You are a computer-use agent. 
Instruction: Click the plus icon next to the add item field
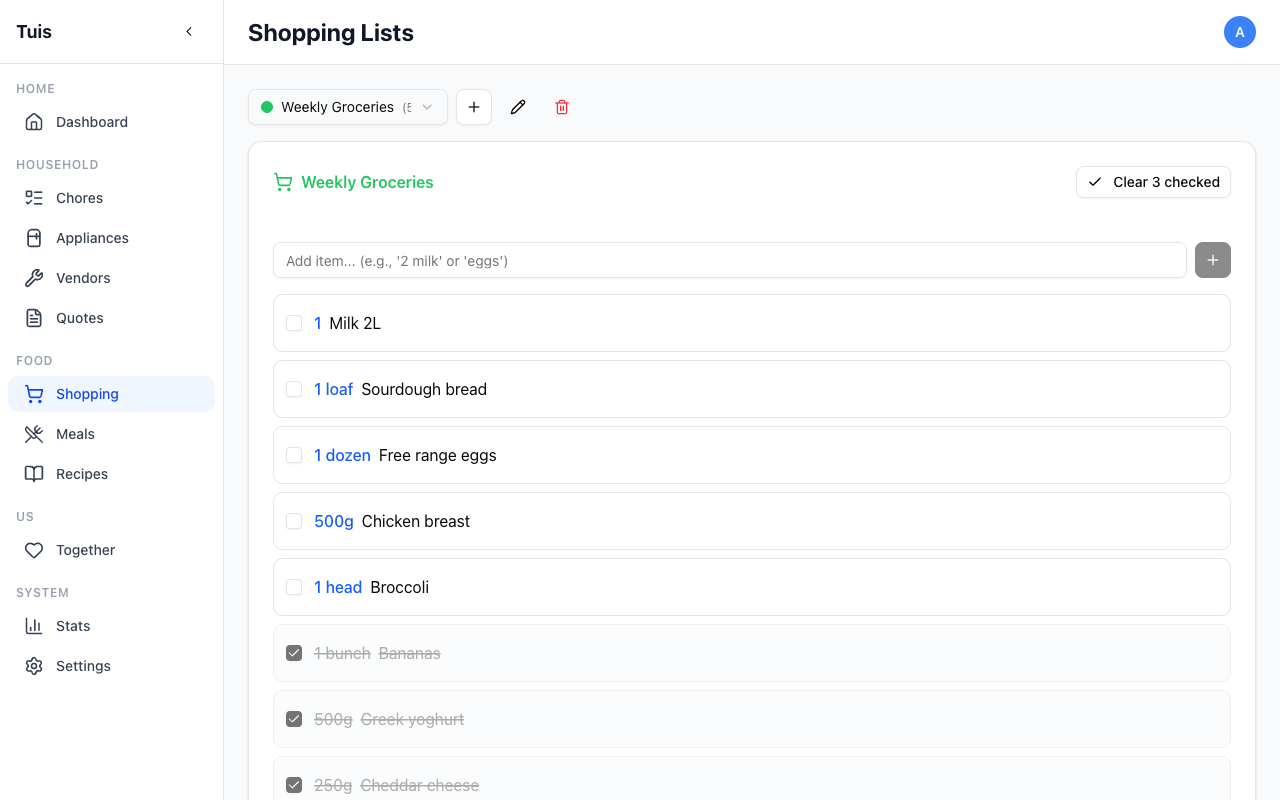pos(1212,260)
